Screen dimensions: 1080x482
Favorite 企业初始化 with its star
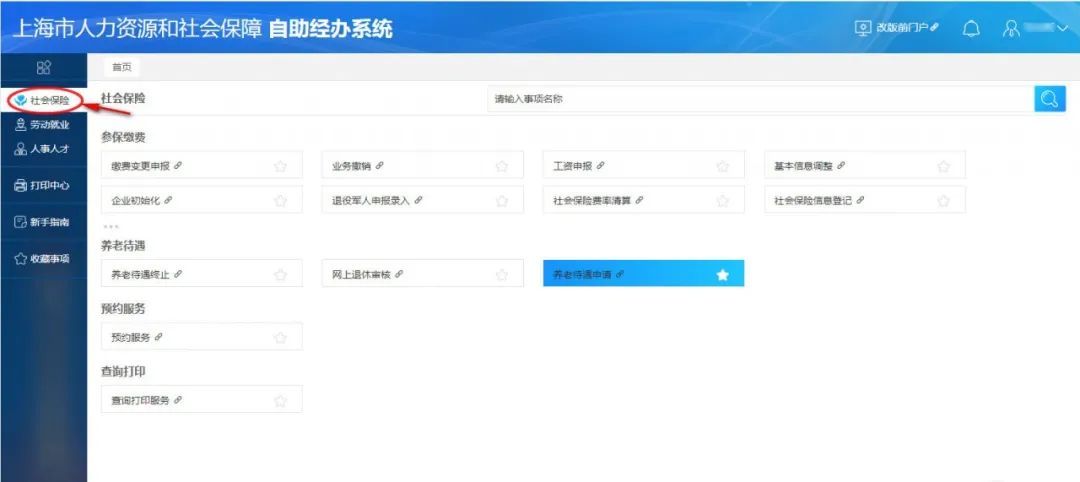point(280,200)
